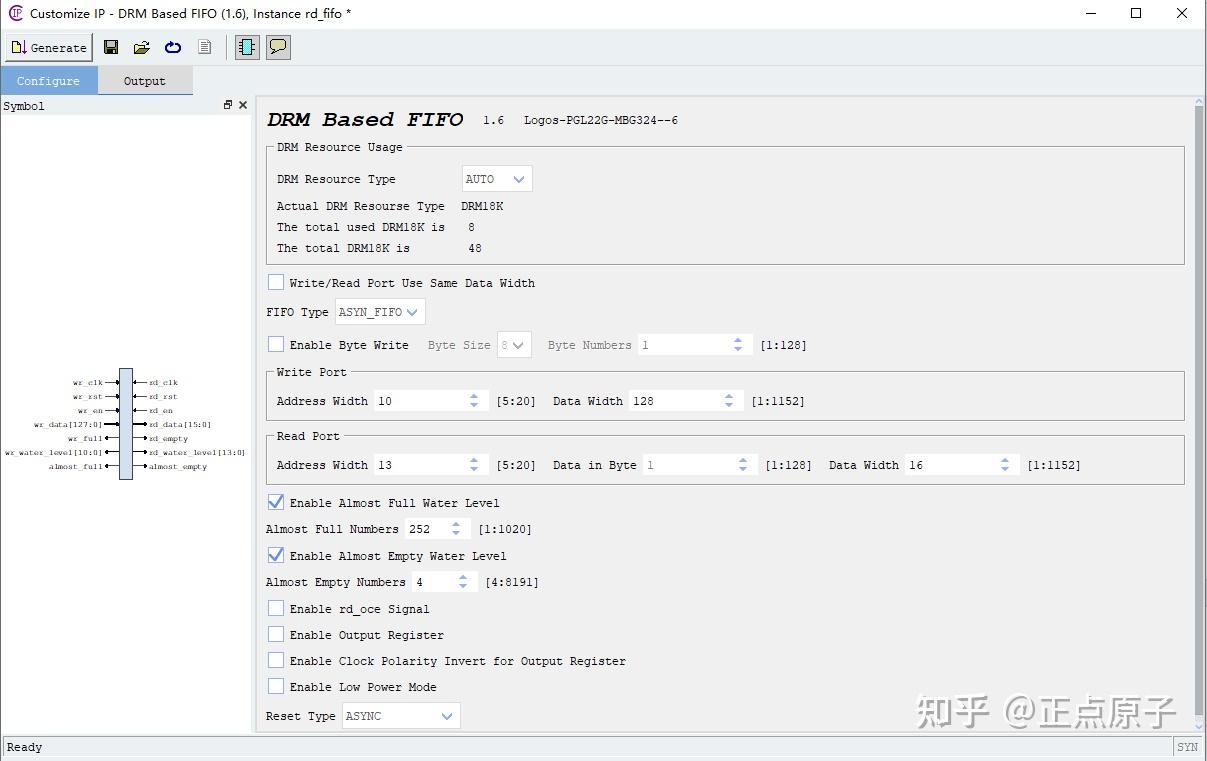The height and width of the screenshot is (761, 1207).
Task: Click the speech bubble comment icon
Action: click(x=277, y=46)
